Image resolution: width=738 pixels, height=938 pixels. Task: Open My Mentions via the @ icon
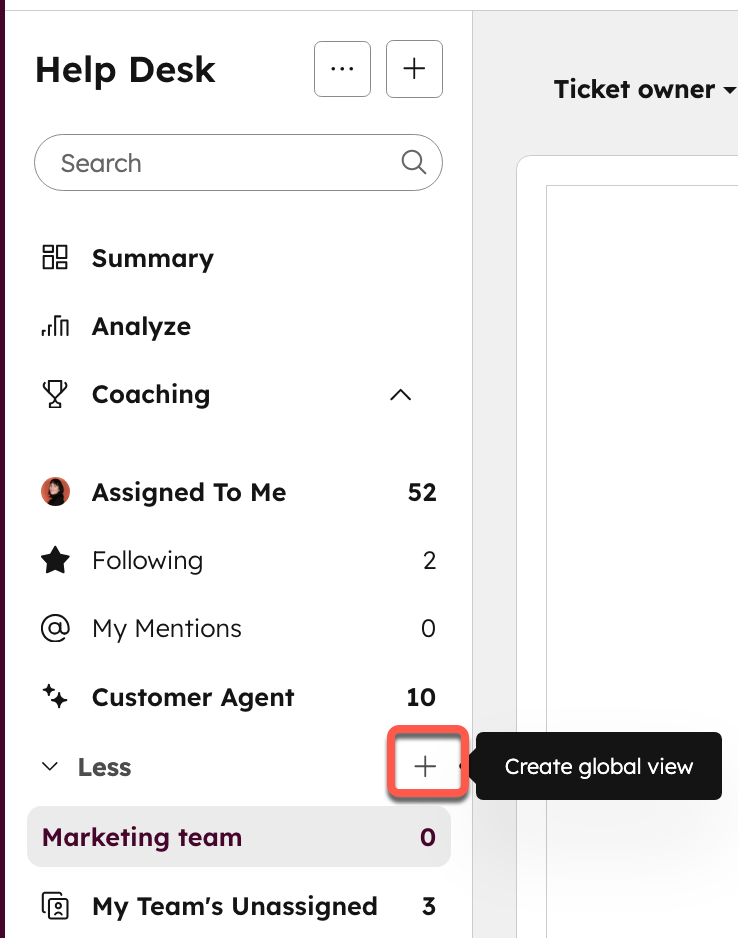(x=54, y=628)
